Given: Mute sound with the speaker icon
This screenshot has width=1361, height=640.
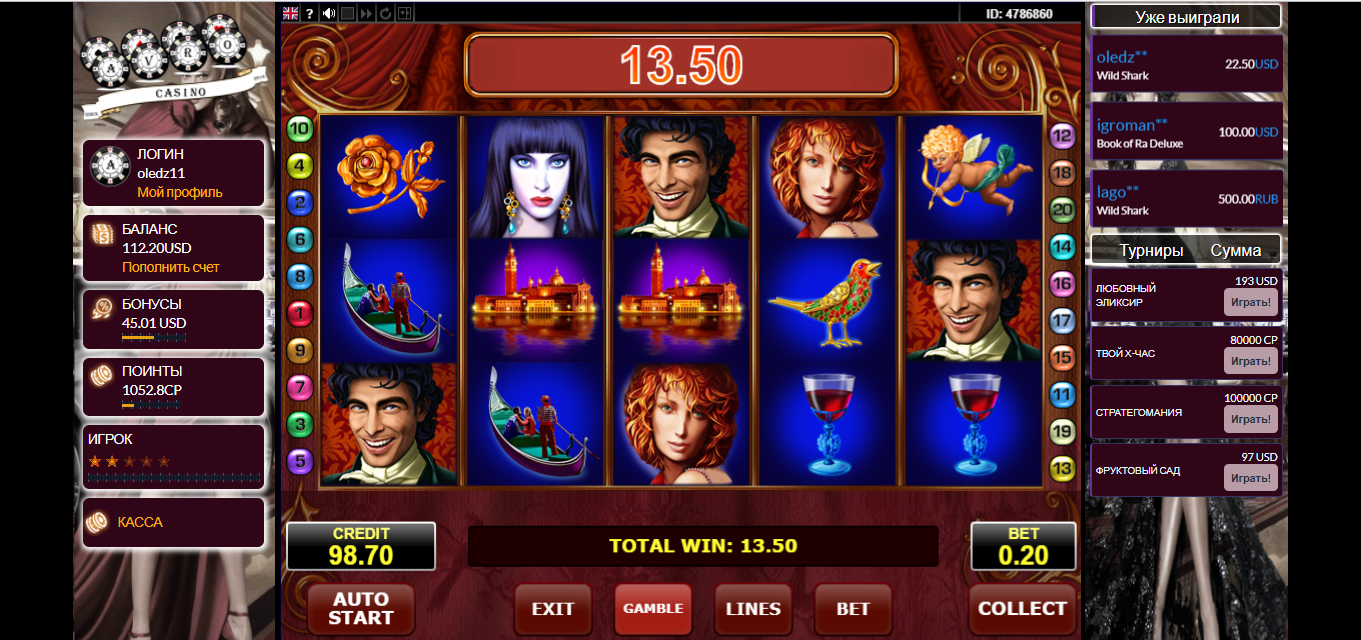Looking at the screenshot, I should pyautogui.click(x=329, y=13).
